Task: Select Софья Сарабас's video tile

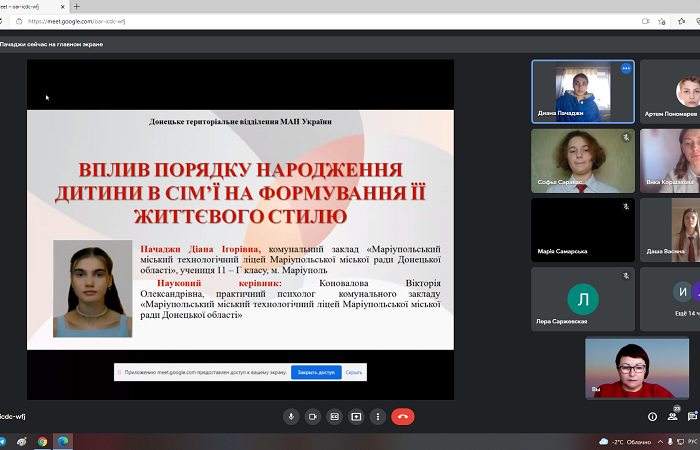Action: click(582, 160)
